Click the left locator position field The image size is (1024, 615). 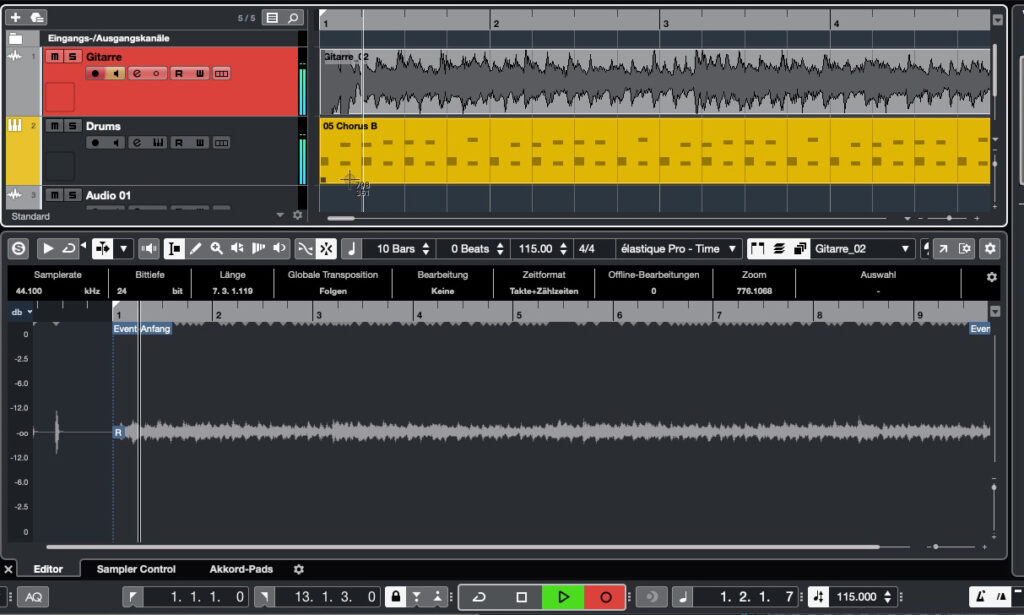195,597
